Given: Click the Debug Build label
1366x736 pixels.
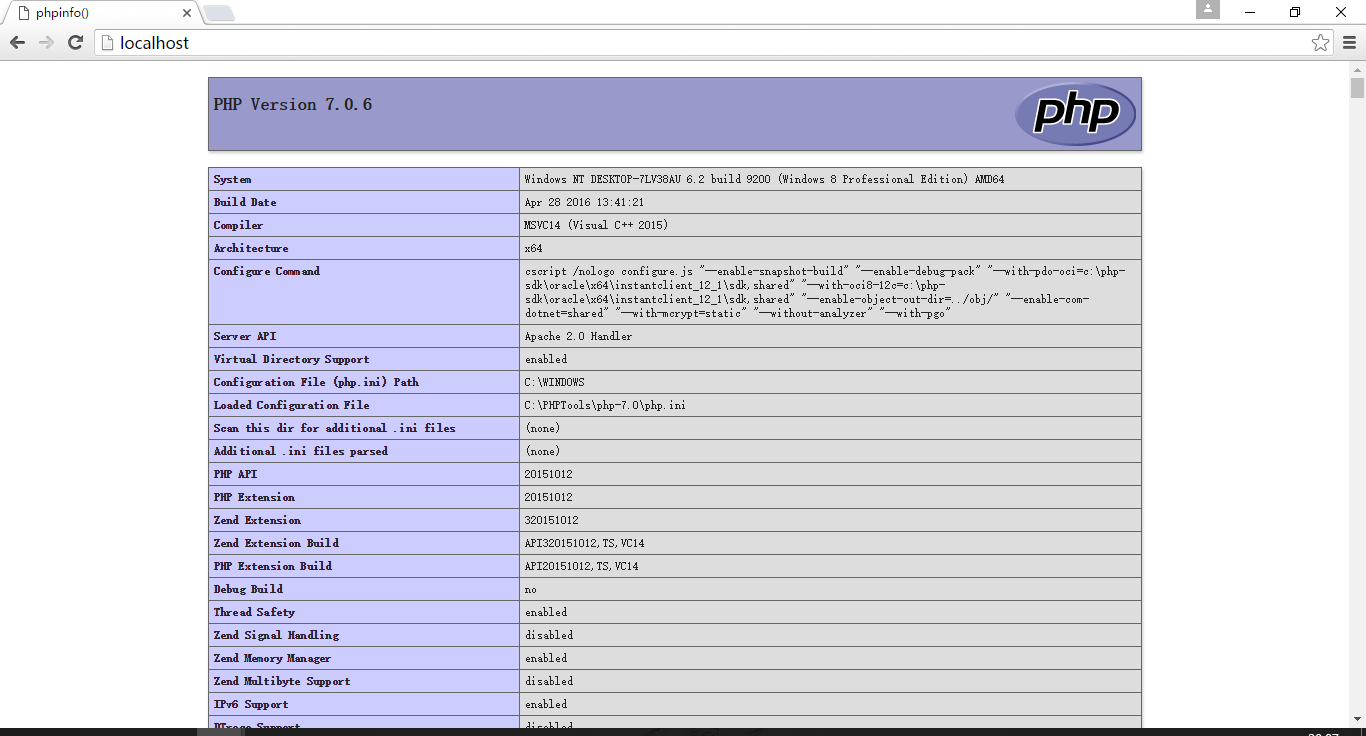Looking at the screenshot, I should 248,589.
